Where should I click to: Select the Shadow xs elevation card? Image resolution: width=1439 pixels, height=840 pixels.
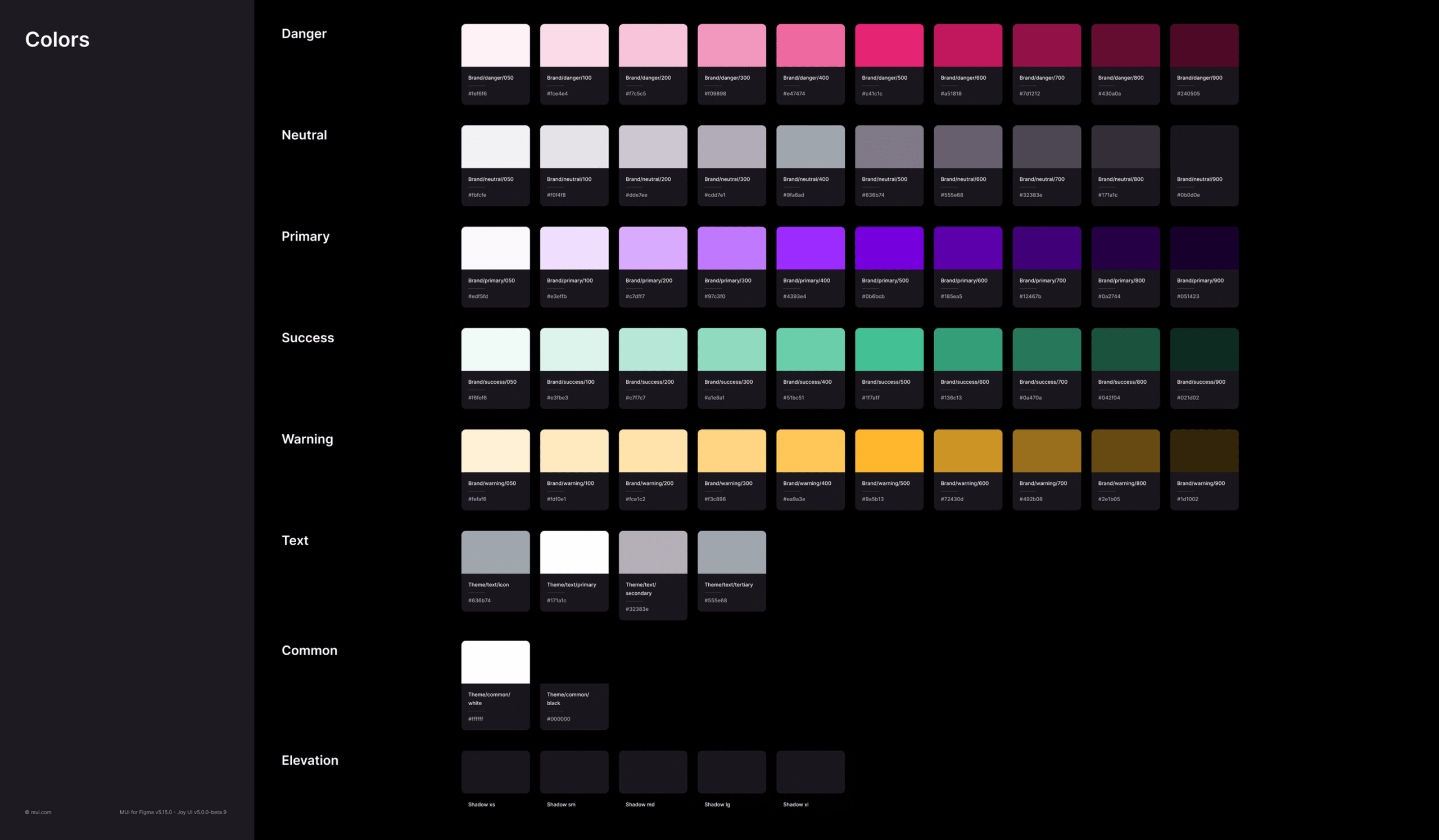coord(495,771)
